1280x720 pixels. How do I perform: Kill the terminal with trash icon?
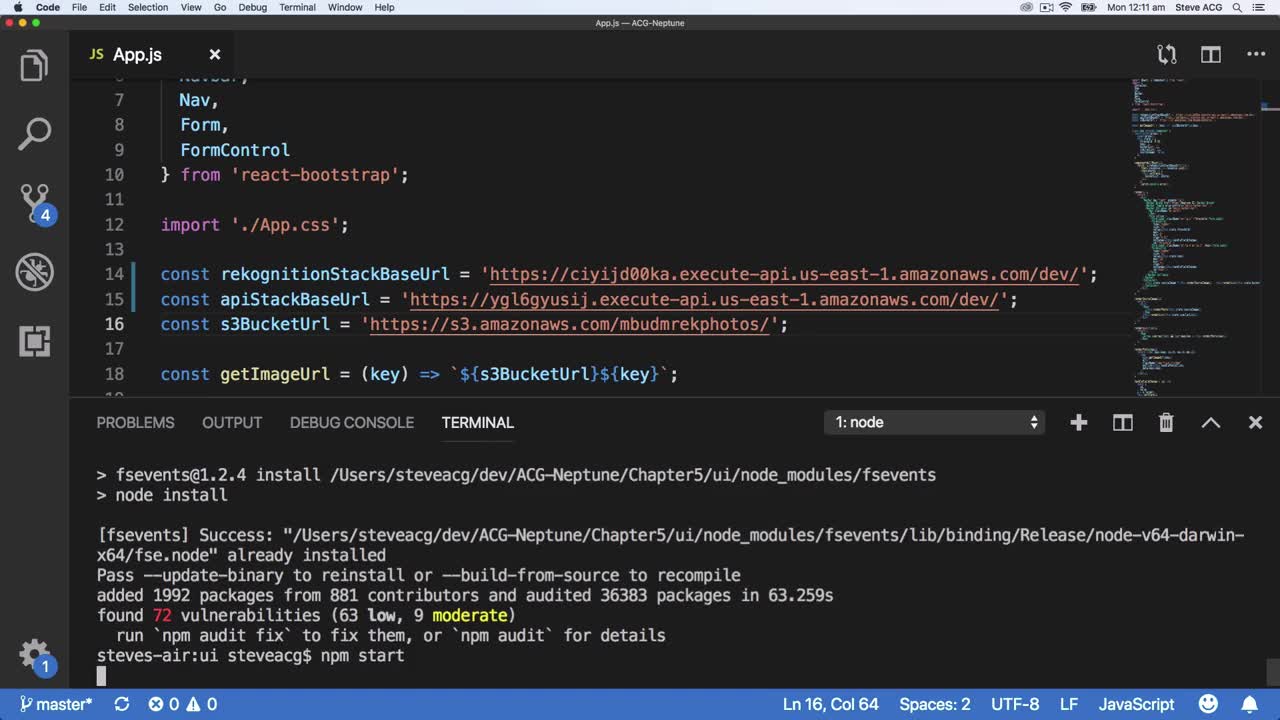[x=1166, y=423]
